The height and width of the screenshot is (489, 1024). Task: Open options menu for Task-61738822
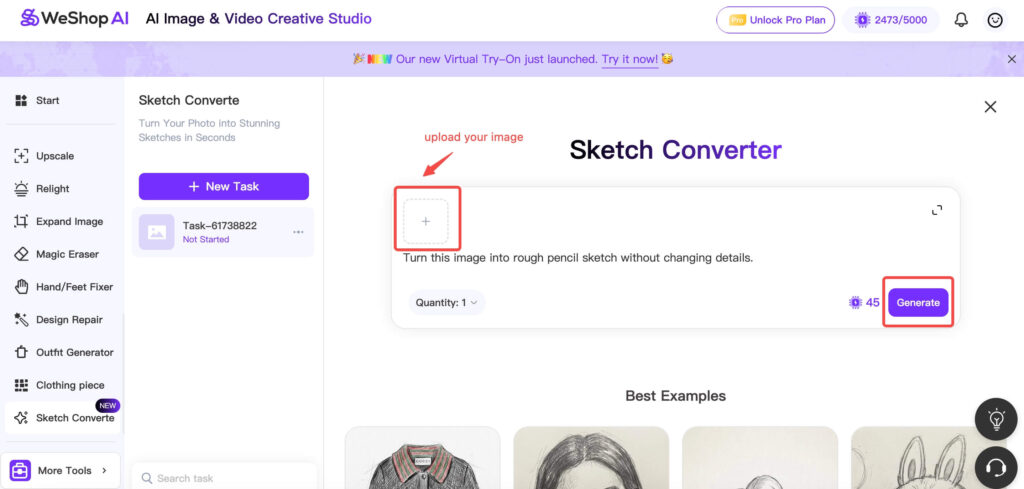pyautogui.click(x=298, y=232)
